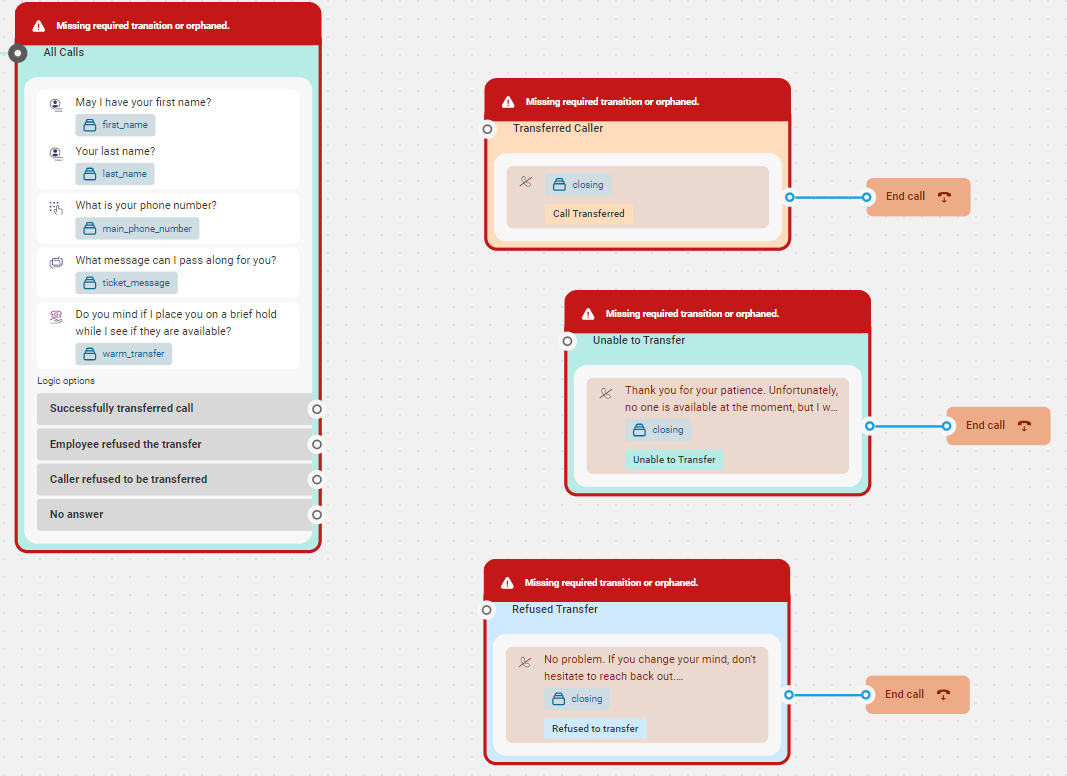
Task: Select the No answer logic option
Action: pos(174,515)
